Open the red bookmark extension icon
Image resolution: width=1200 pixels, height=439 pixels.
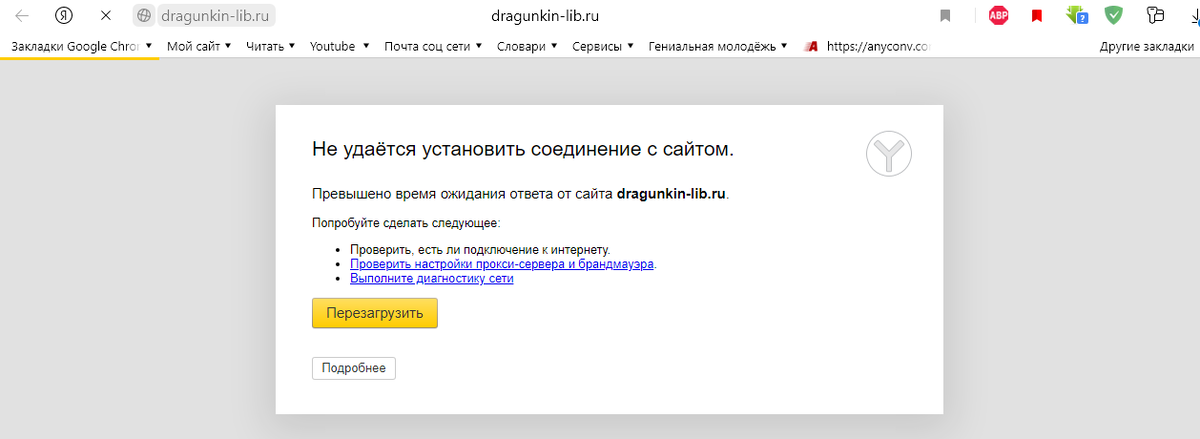click(x=1037, y=16)
